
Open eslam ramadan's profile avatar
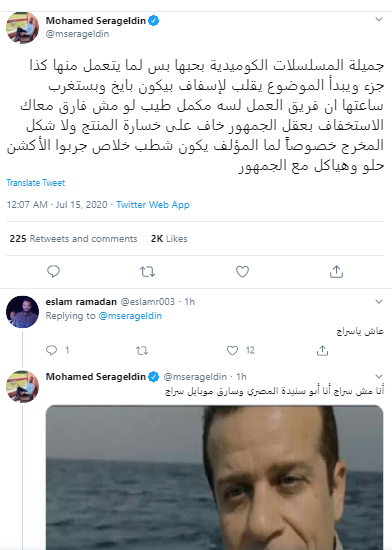[22, 312]
